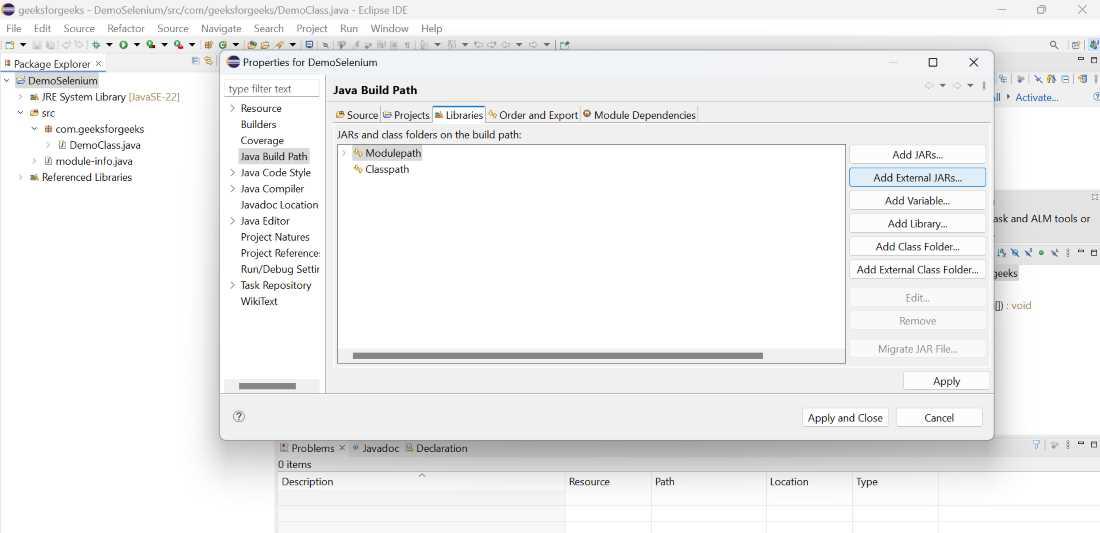Click the Apply button
Viewport: 1100px width, 533px height.
click(x=946, y=381)
